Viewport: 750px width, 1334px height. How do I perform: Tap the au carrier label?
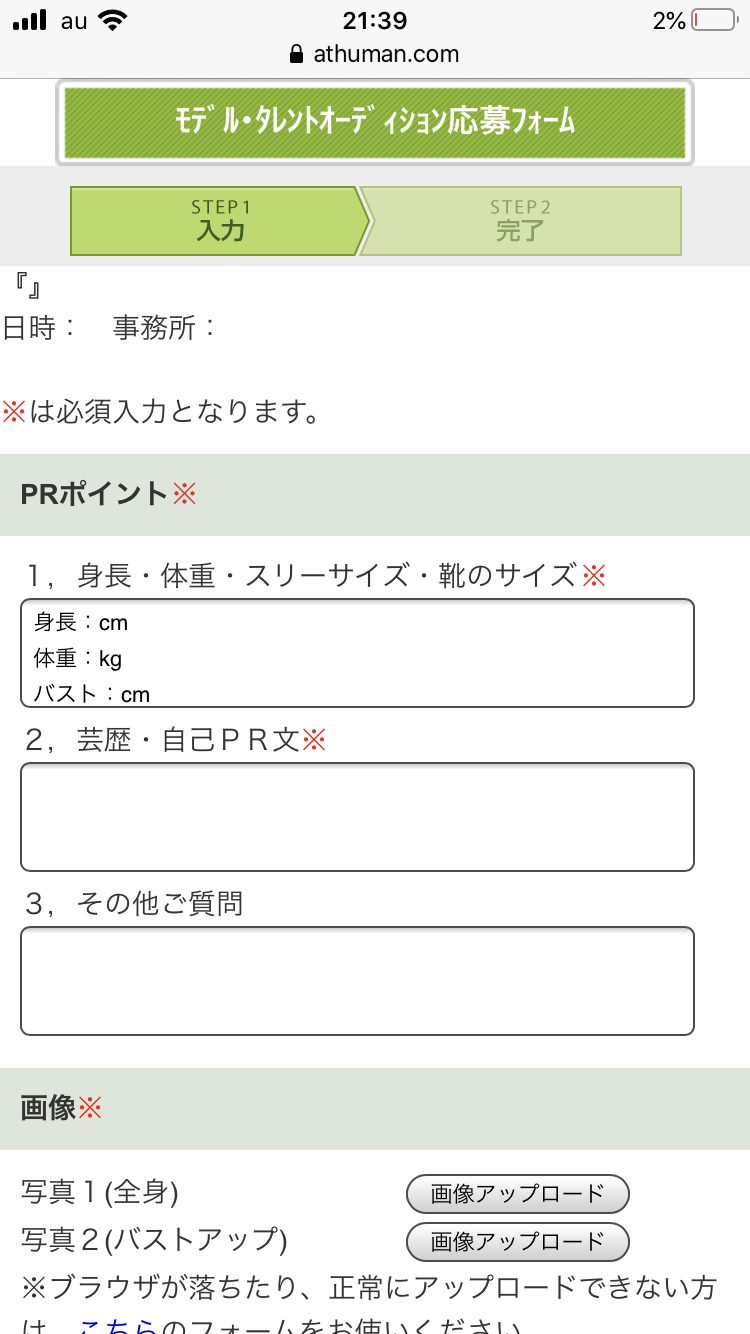coord(74,20)
